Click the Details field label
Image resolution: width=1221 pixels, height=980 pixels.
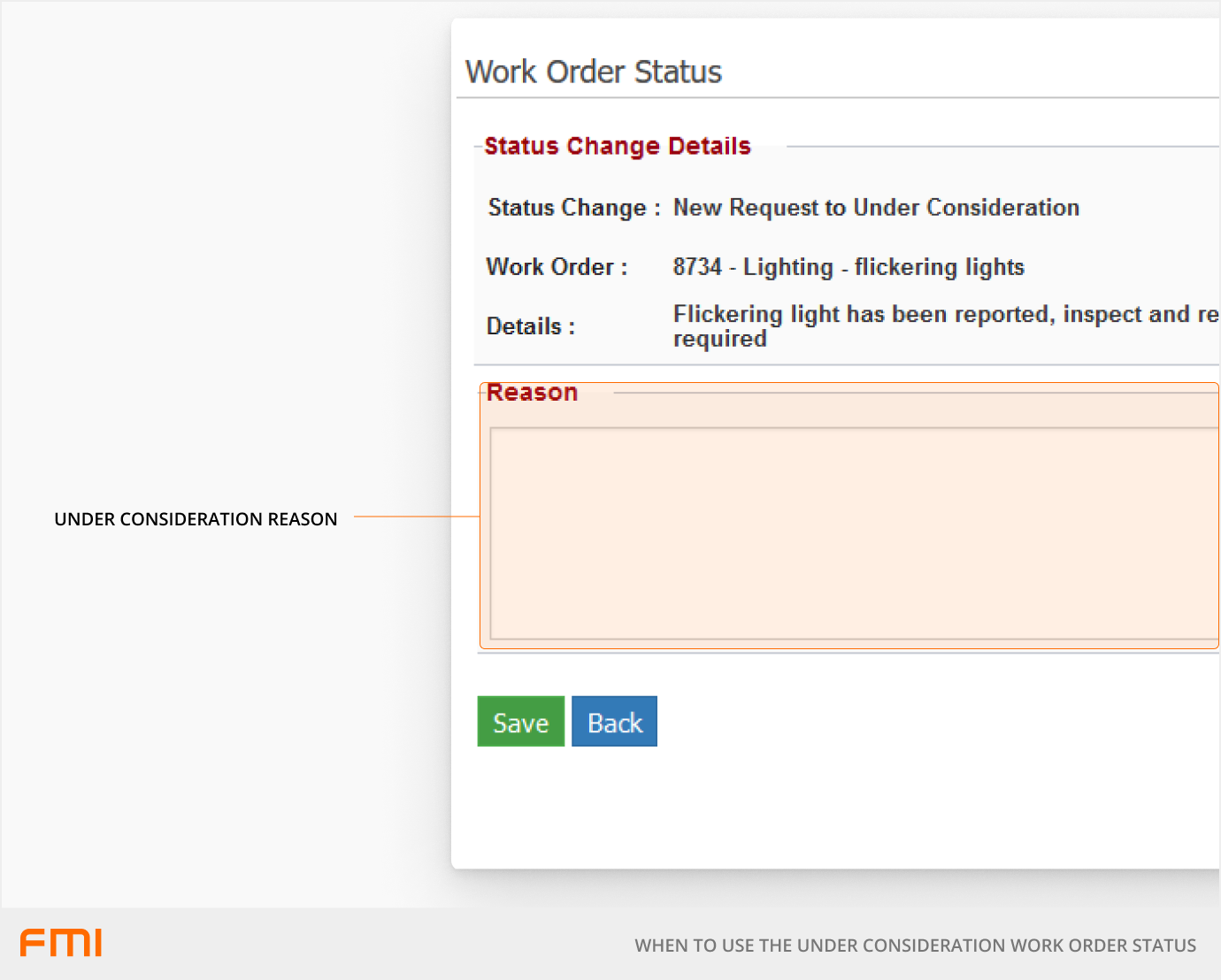530,326
